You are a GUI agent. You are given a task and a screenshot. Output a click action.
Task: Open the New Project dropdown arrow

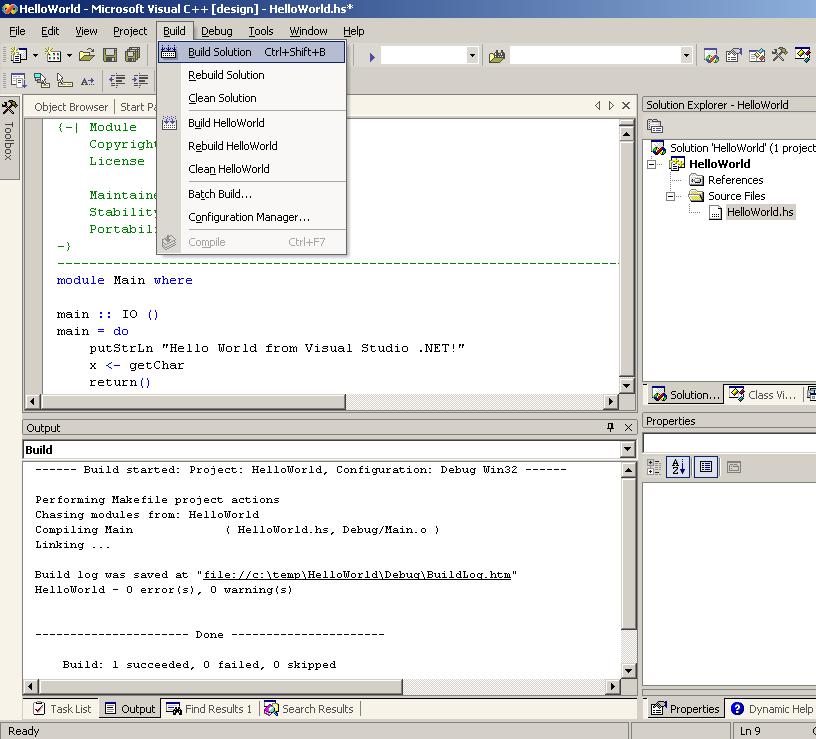35,55
